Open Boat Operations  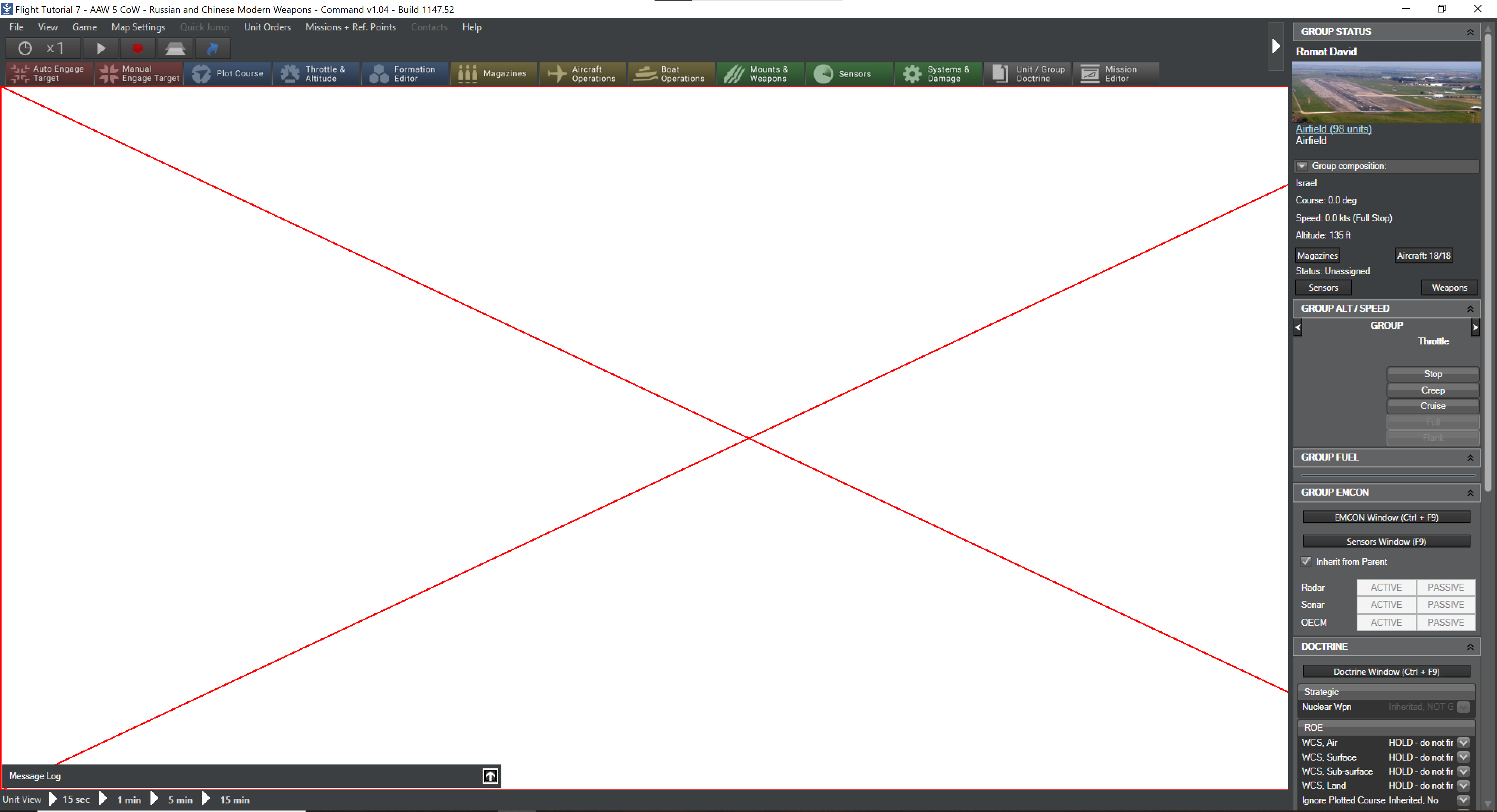coord(672,74)
